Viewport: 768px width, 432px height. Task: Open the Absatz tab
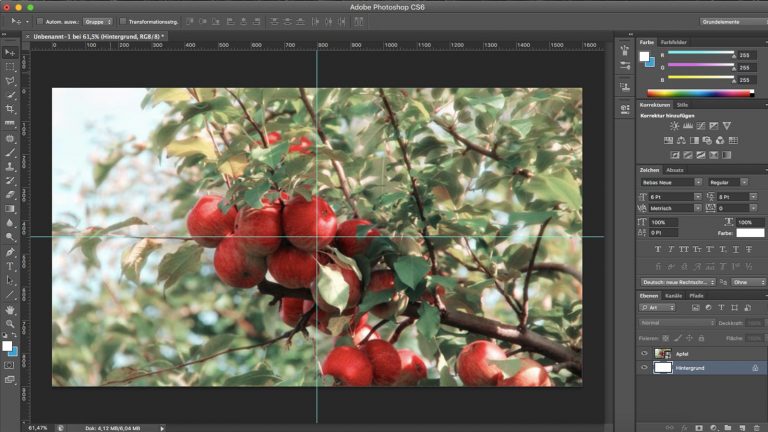pyautogui.click(x=675, y=170)
